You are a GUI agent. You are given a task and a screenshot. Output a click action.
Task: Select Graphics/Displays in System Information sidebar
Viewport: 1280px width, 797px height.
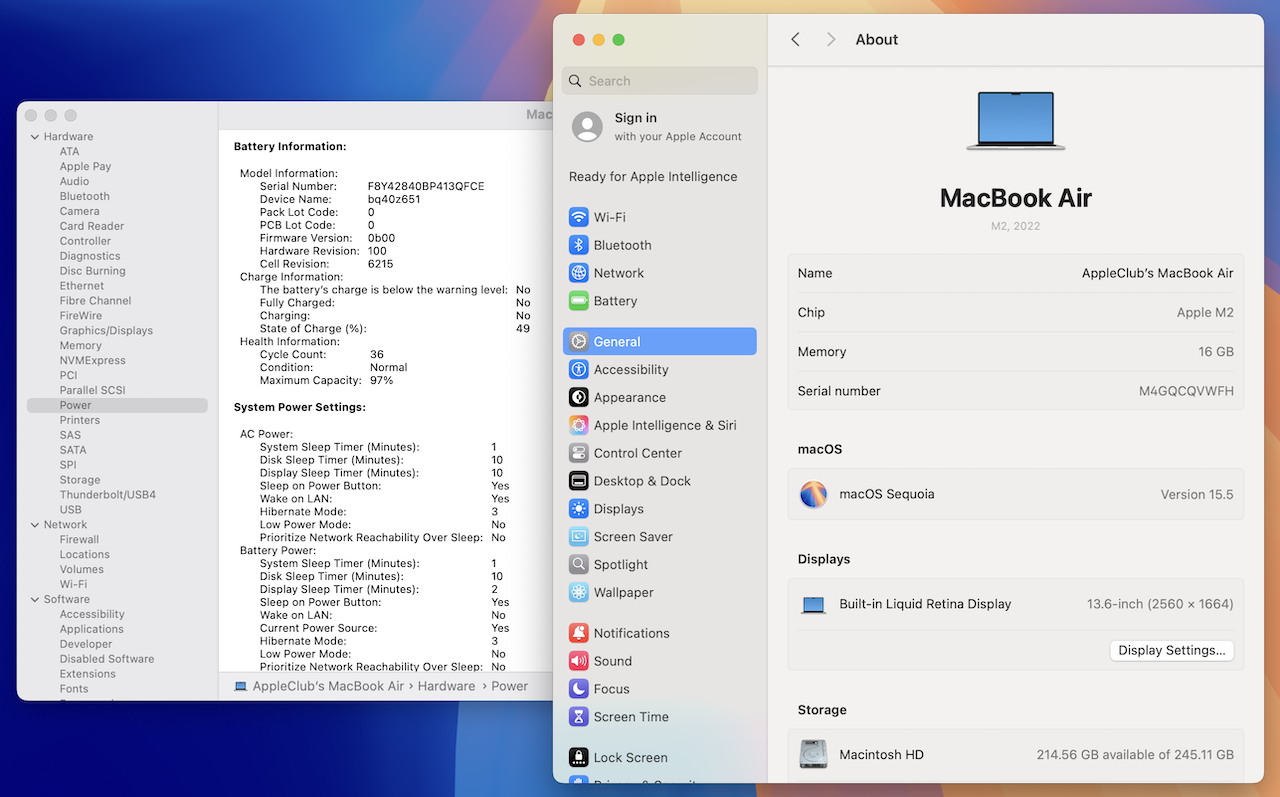click(106, 330)
